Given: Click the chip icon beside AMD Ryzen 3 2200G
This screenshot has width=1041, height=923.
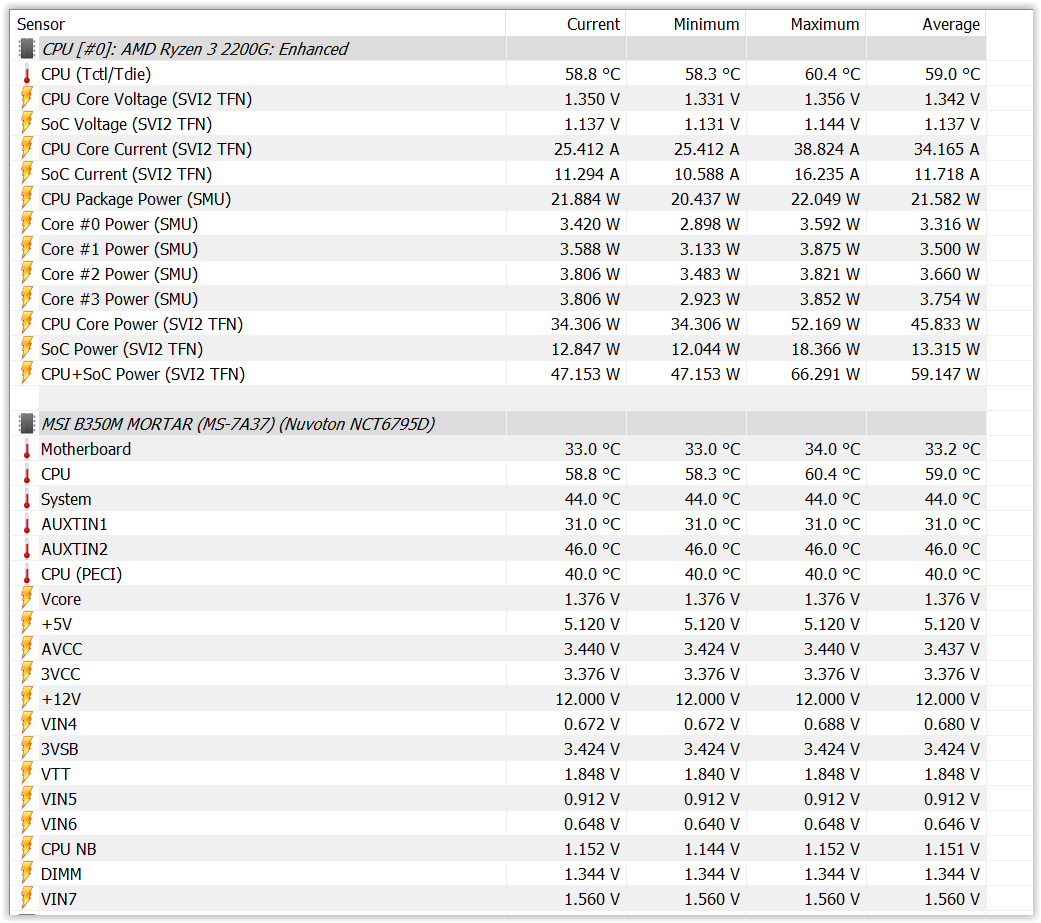Looking at the screenshot, I should point(27,49).
